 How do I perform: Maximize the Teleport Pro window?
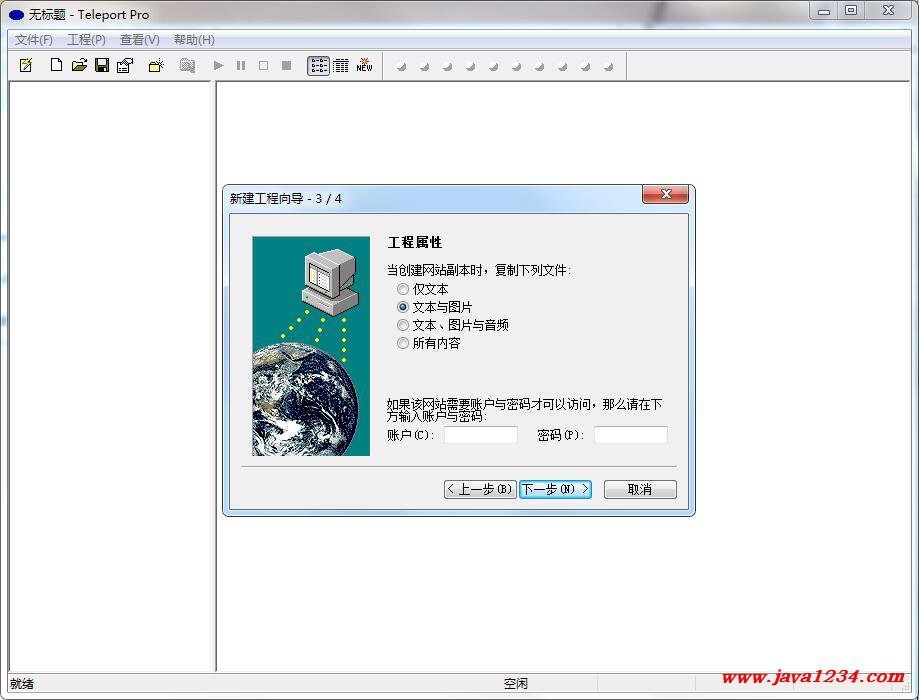click(x=851, y=10)
